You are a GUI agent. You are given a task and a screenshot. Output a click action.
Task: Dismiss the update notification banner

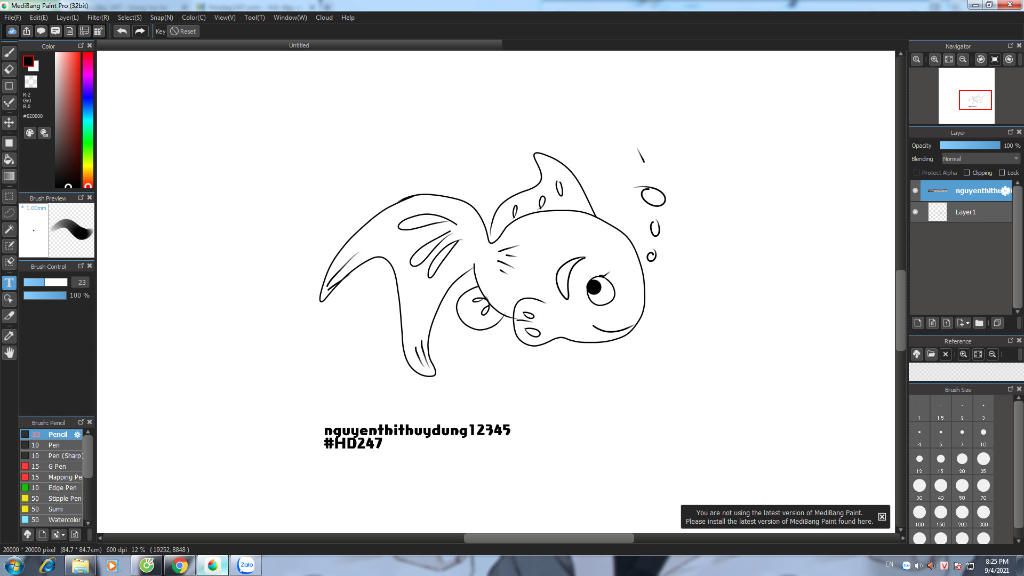882,517
